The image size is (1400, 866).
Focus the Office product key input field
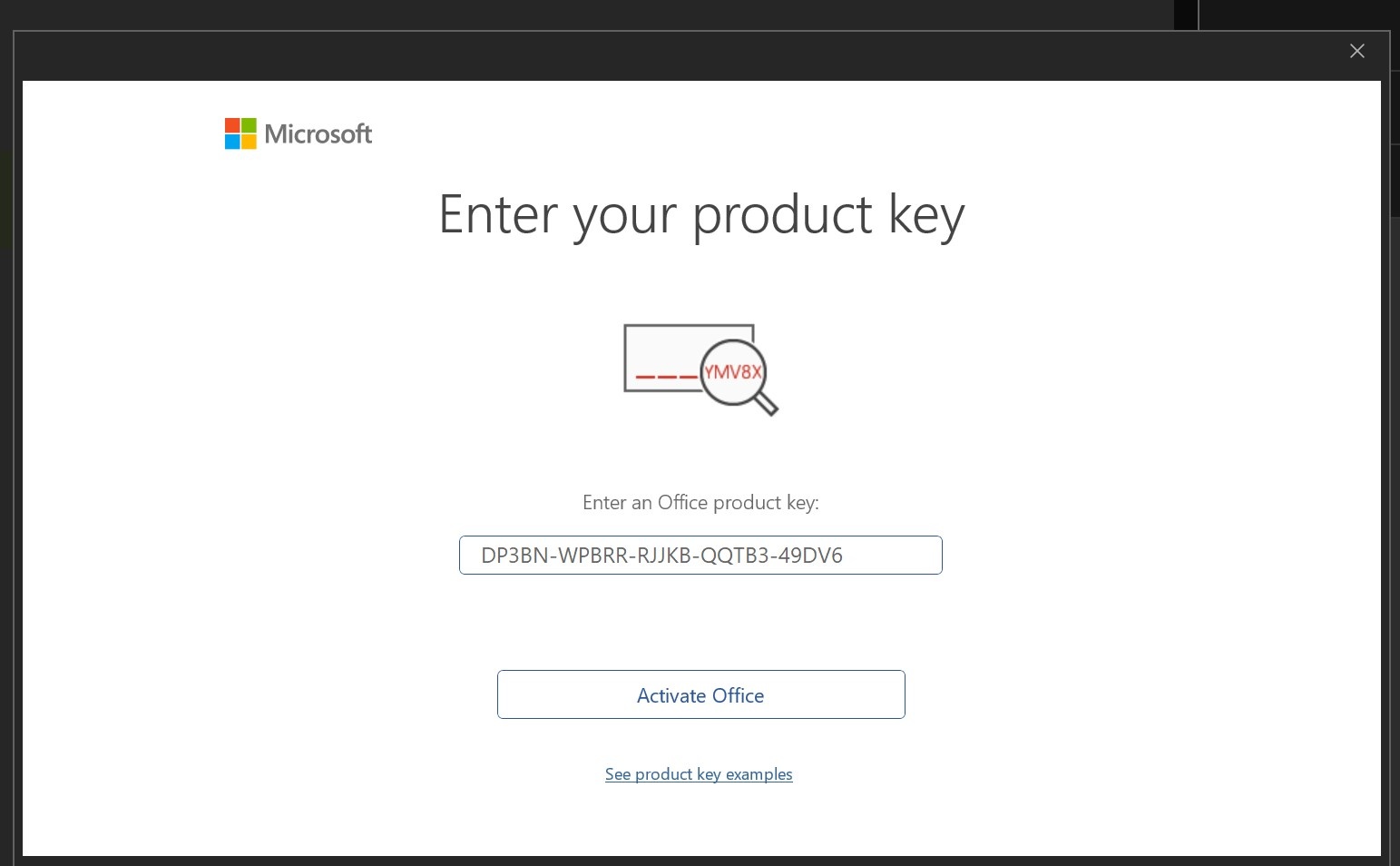click(700, 555)
